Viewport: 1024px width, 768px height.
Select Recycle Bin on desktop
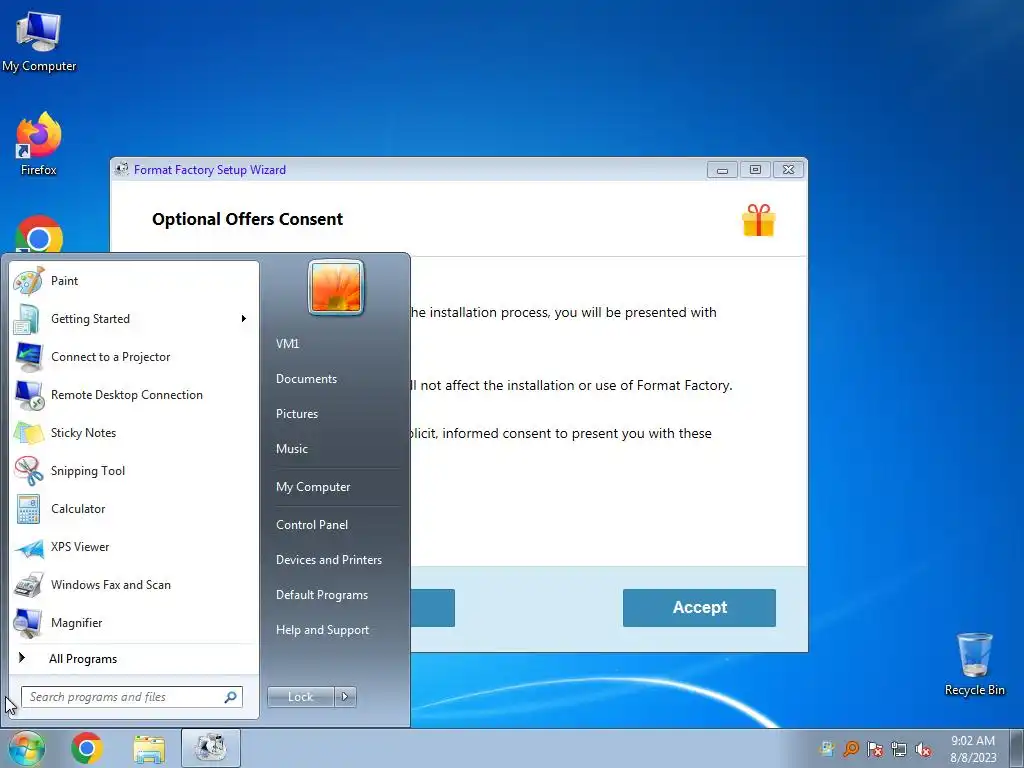coord(974,664)
